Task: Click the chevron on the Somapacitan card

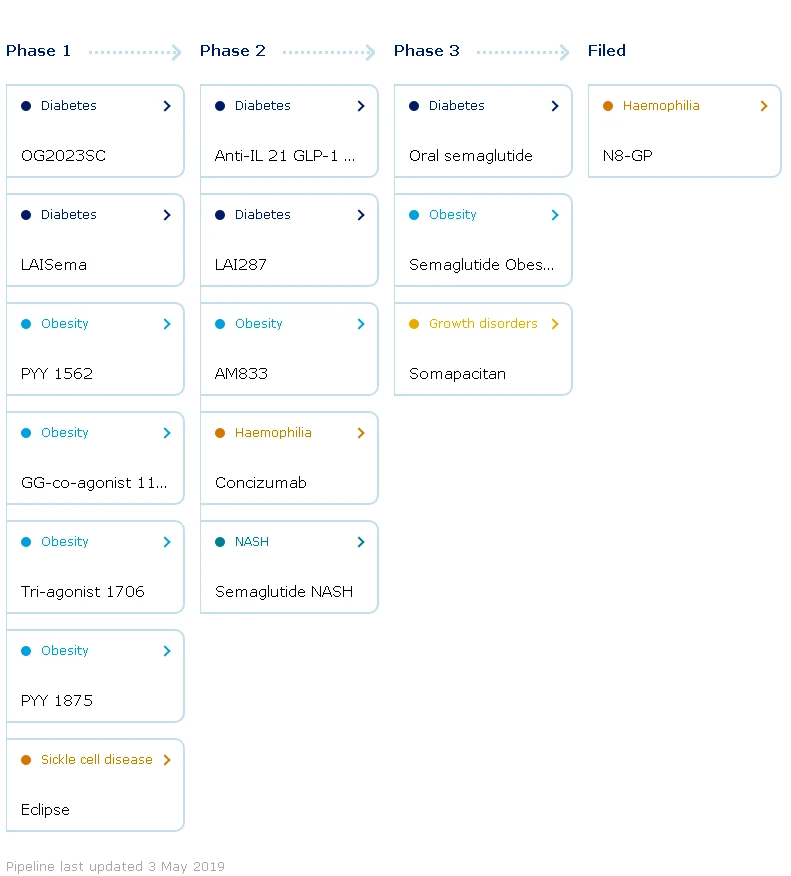Action: tap(555, 324)
